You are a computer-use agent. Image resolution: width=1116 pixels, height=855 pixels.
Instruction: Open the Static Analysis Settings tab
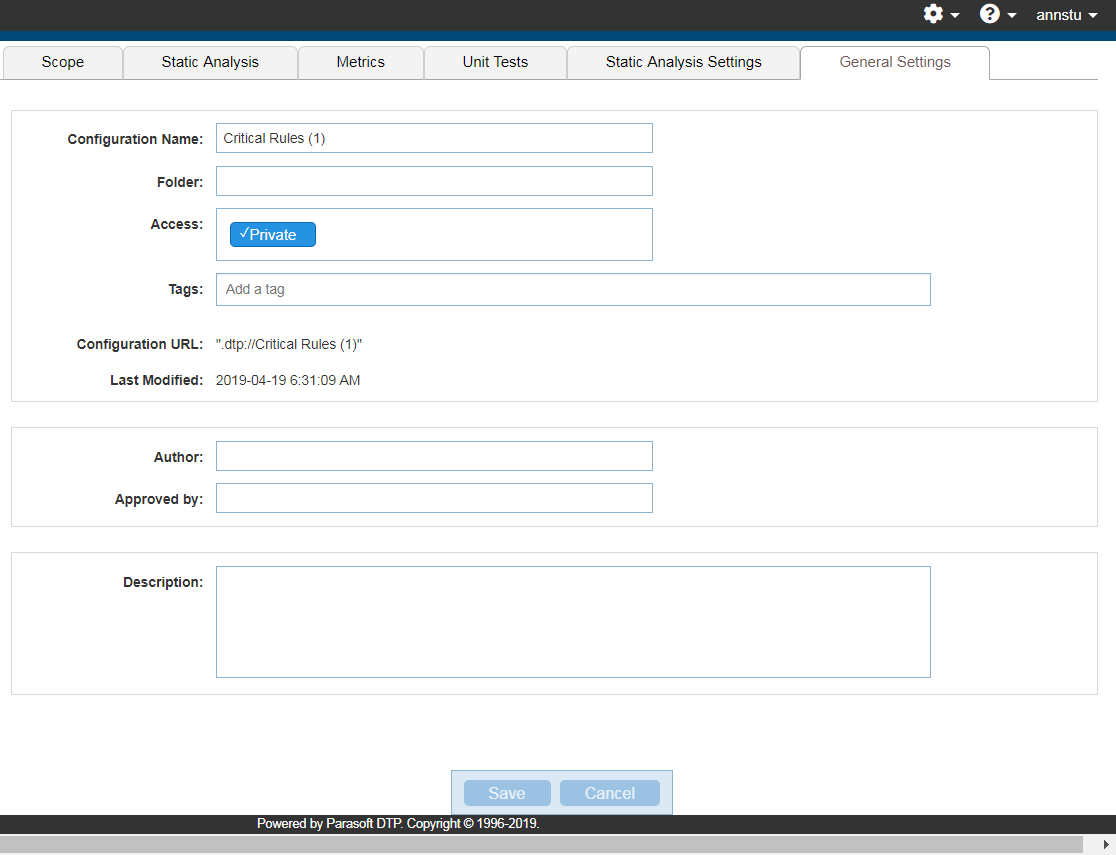click(x=683, y=63)
